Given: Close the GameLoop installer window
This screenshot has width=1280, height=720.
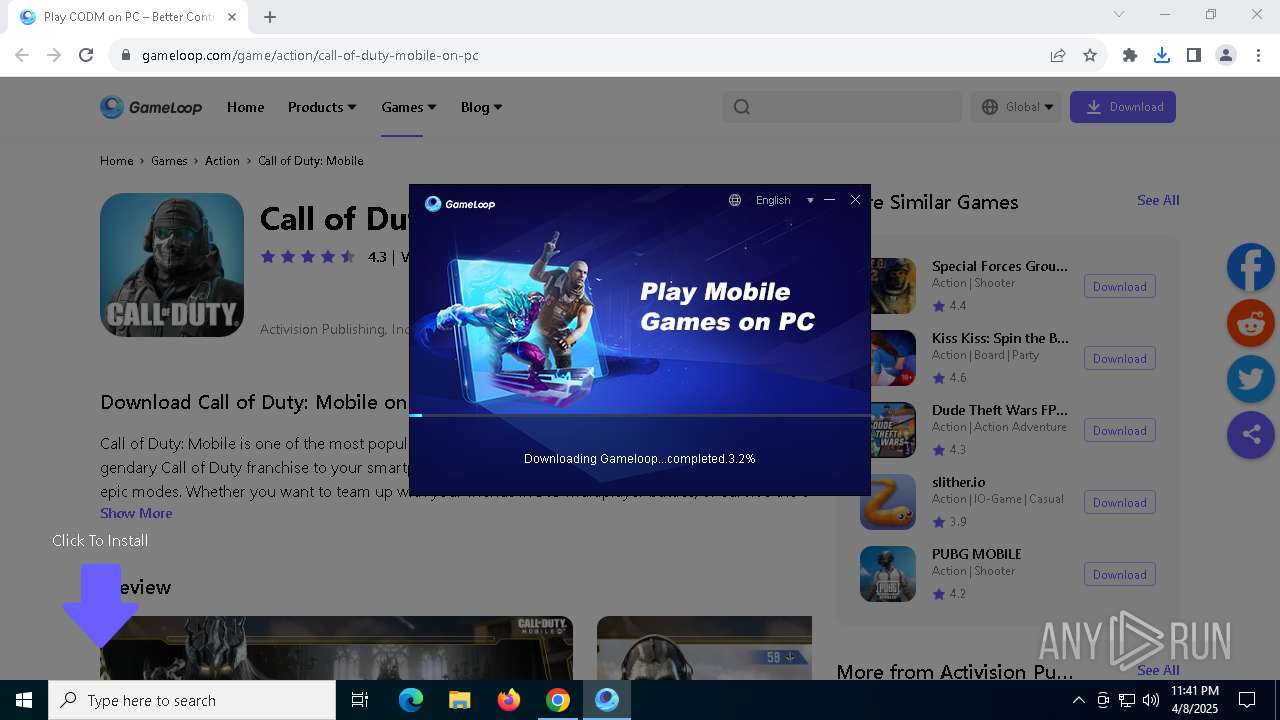Looking at the screenshot, I should pos(855,200).
